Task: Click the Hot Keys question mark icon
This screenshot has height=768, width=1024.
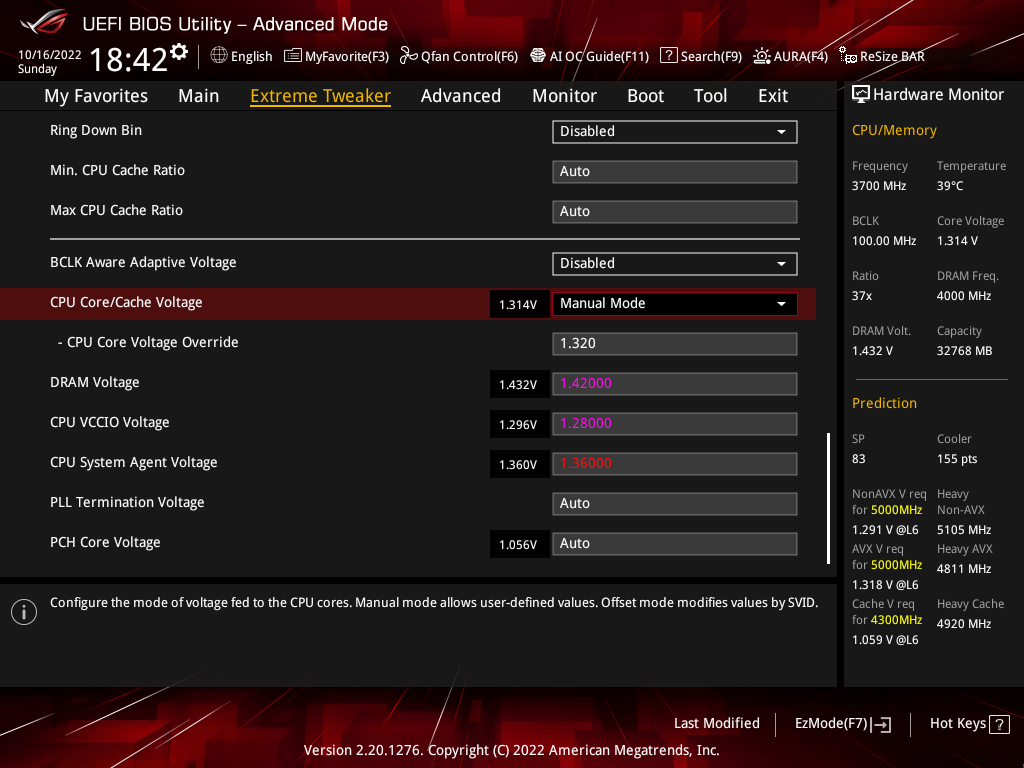Action: tap(999, 724)
